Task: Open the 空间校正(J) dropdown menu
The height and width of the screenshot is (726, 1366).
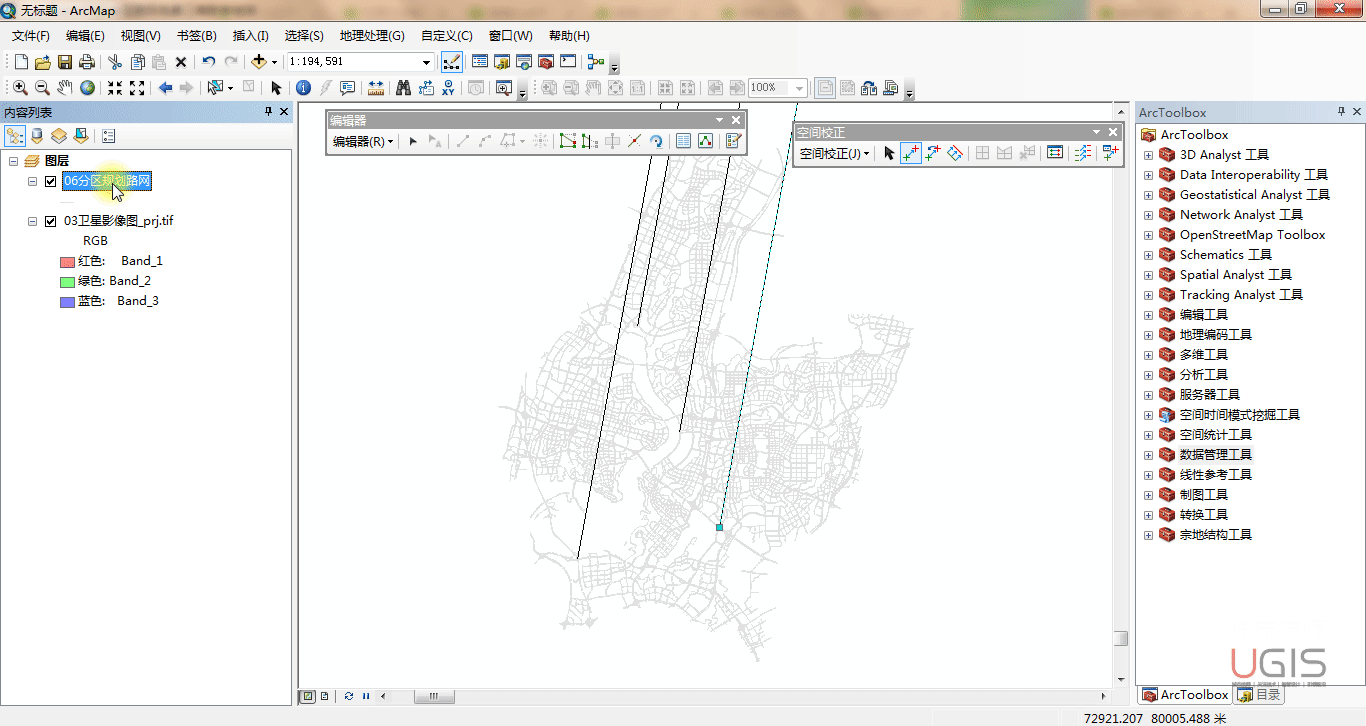Action: click(834, 154)
